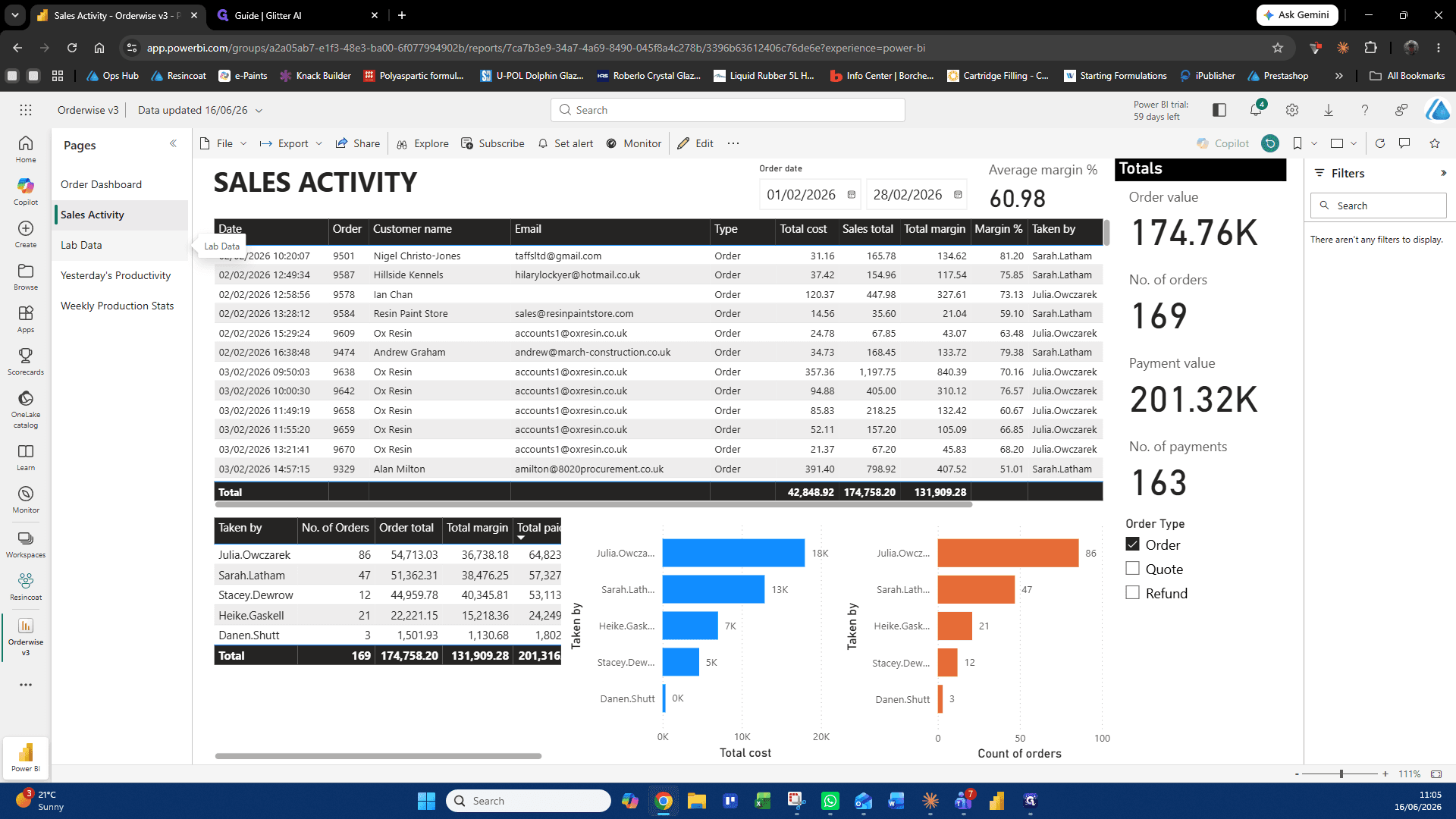Open the settings gear in header
Screen dimensions: 1456x819
coord(1292,110)
